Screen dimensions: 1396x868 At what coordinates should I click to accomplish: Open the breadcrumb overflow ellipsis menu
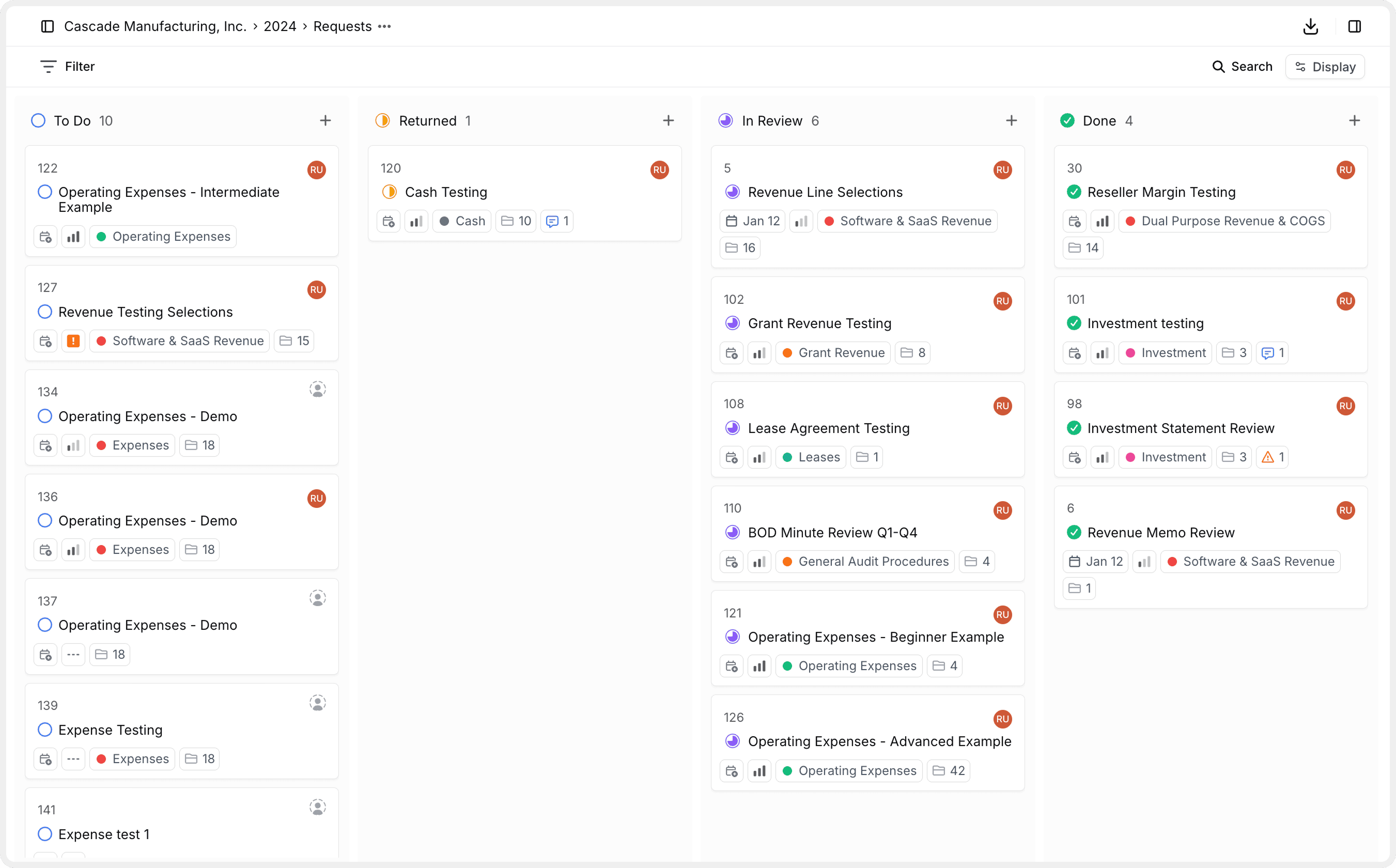tap(384, 26)
